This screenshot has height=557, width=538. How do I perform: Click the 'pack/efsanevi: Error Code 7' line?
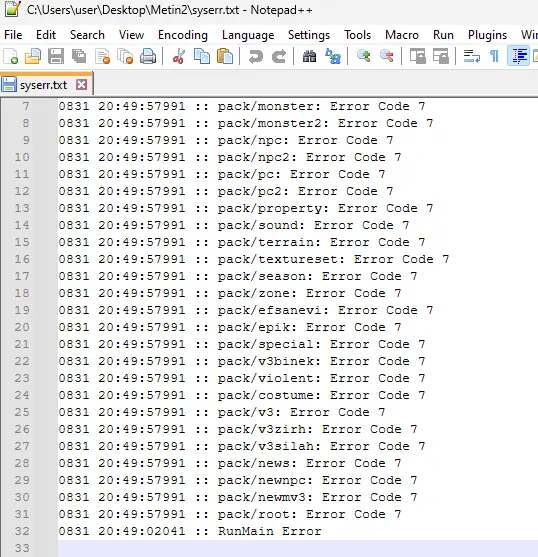pos(245,310)
